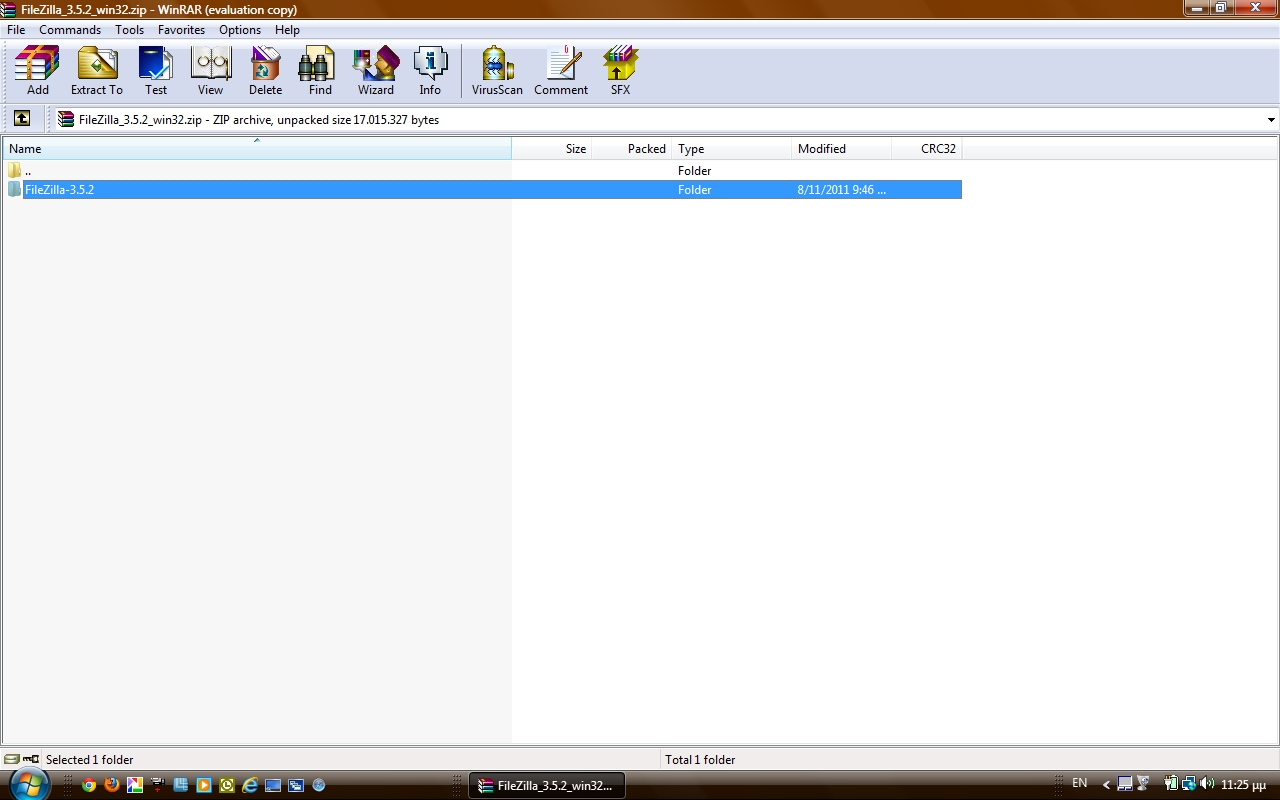
Task: Click the EN language indicator
Action: point(1080,783)
